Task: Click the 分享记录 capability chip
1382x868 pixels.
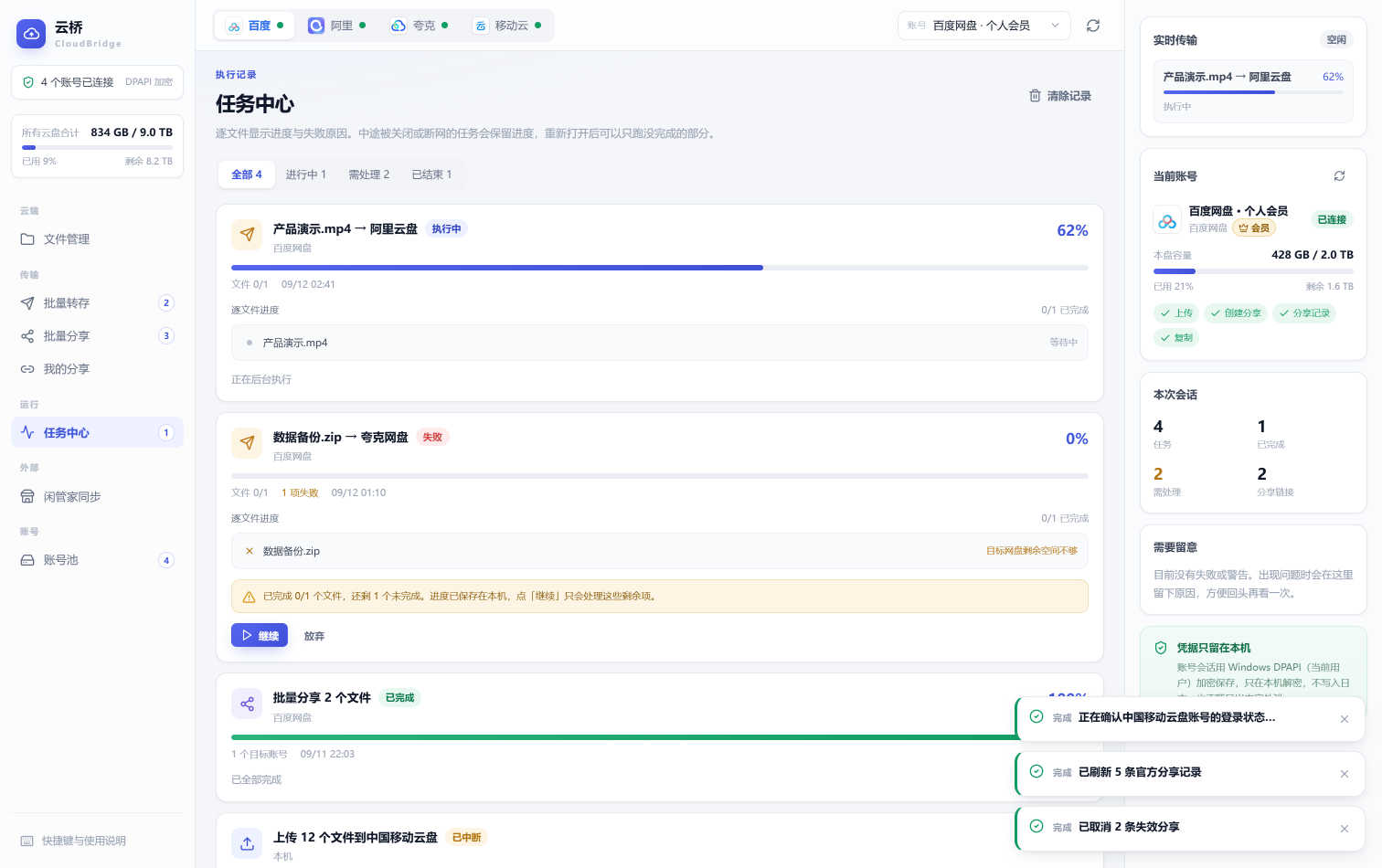Action: [1304, 313]
